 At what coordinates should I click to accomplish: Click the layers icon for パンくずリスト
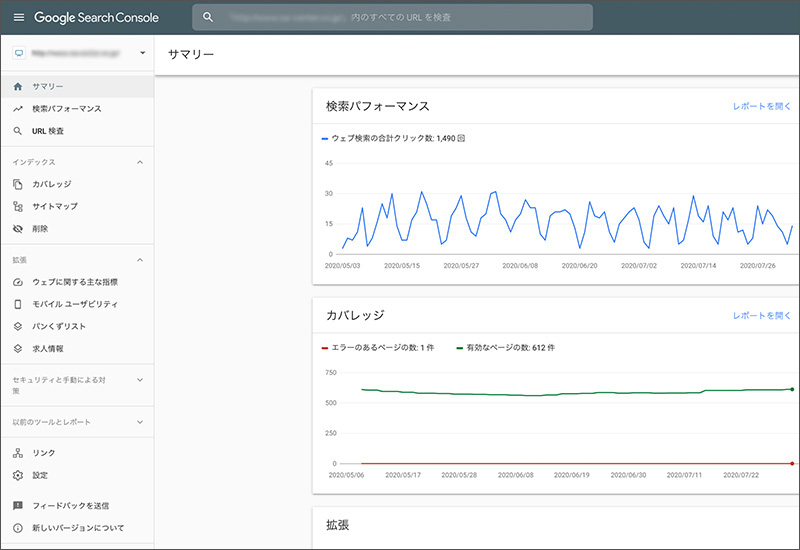tap(18, 327)
